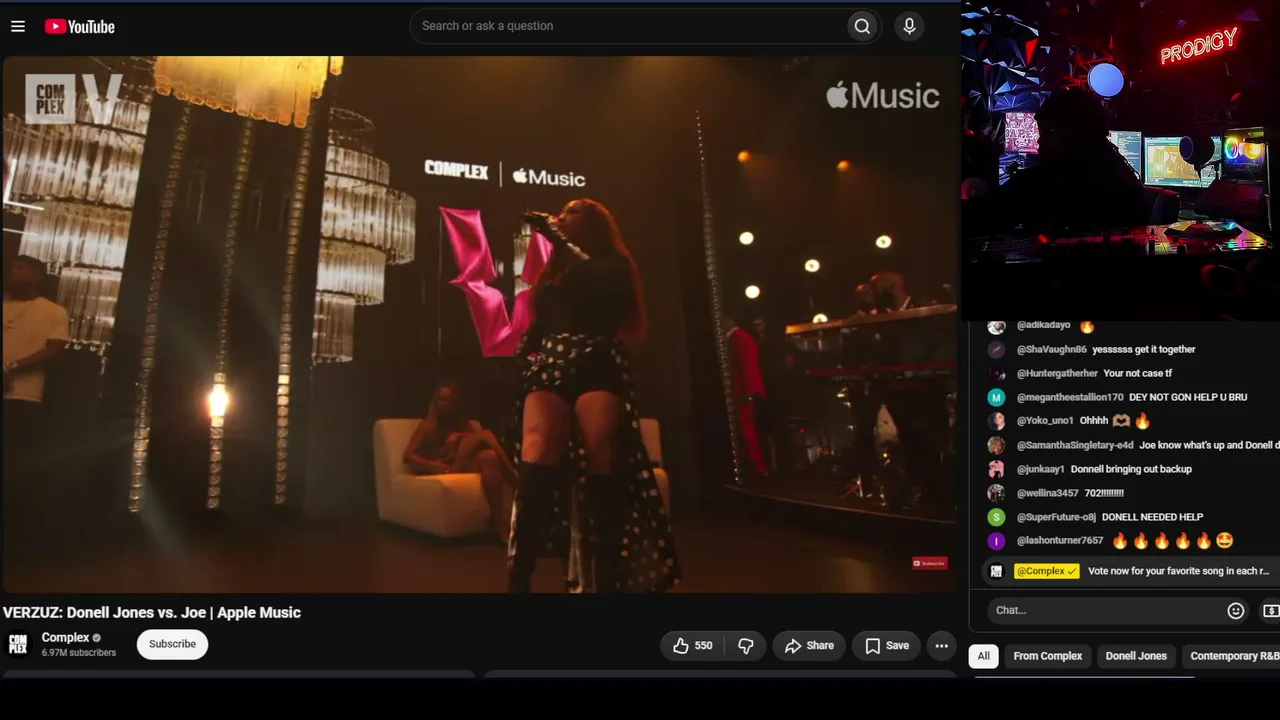1280x720 pixels.
Task: Pause the VERZUZ video by clicking the player
Action: (x=480, y=324)
